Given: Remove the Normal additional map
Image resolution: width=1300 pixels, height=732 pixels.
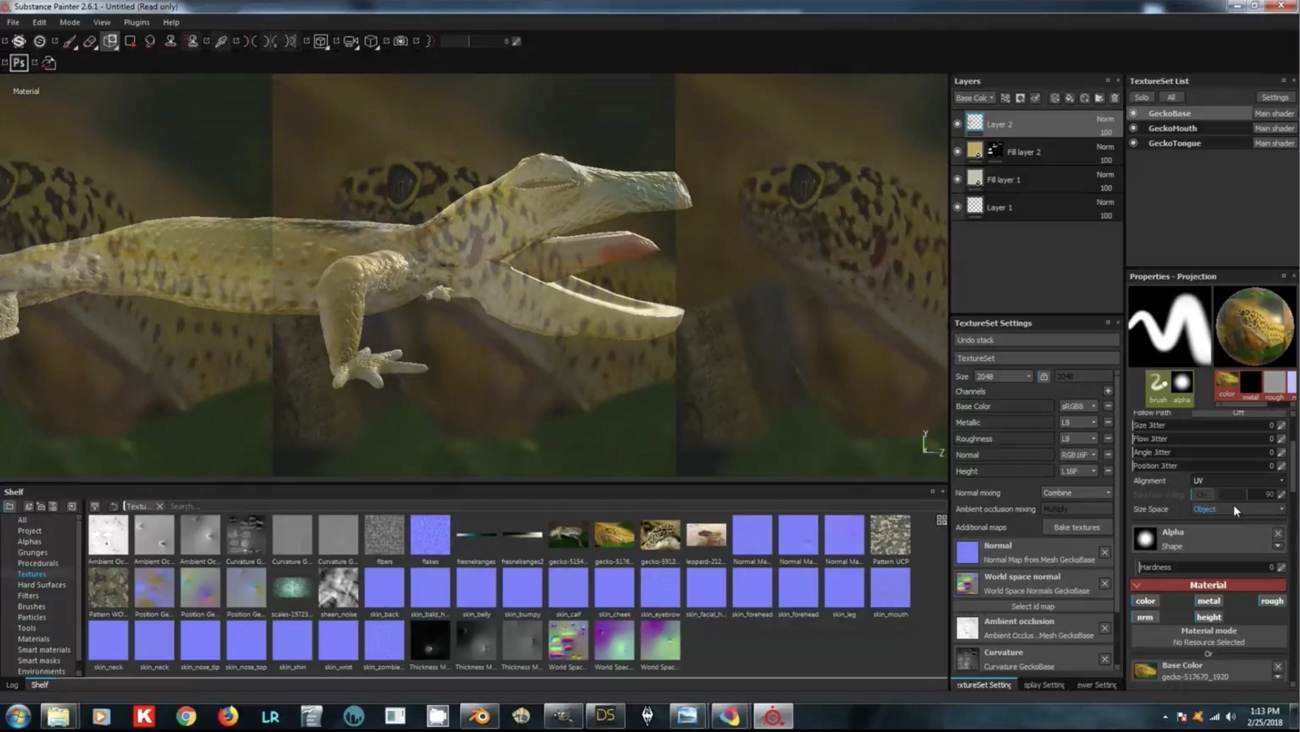Looking at the screenshot, I should [x=1105, y=552].
